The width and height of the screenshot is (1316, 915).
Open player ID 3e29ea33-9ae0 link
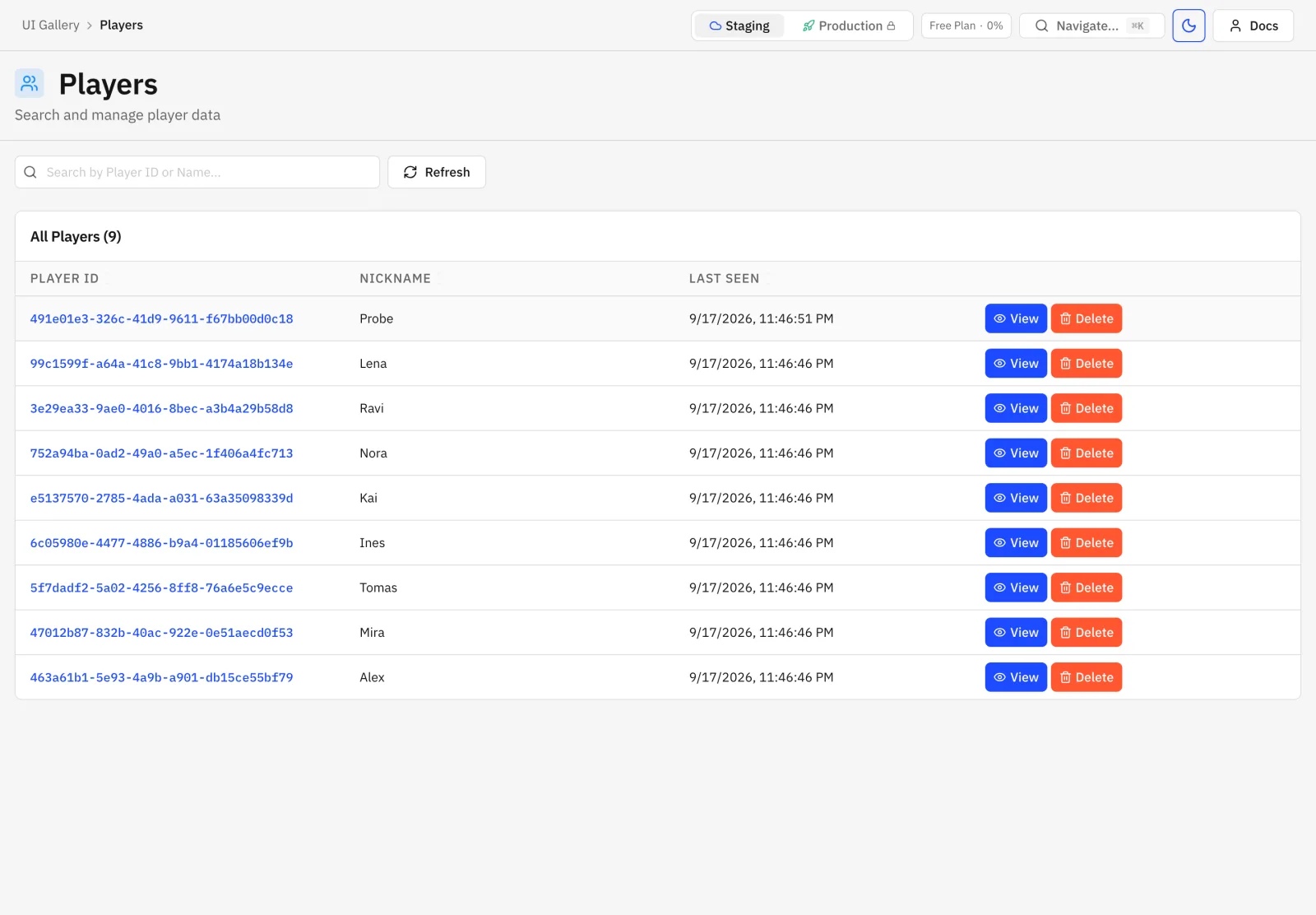click(161, 408)
